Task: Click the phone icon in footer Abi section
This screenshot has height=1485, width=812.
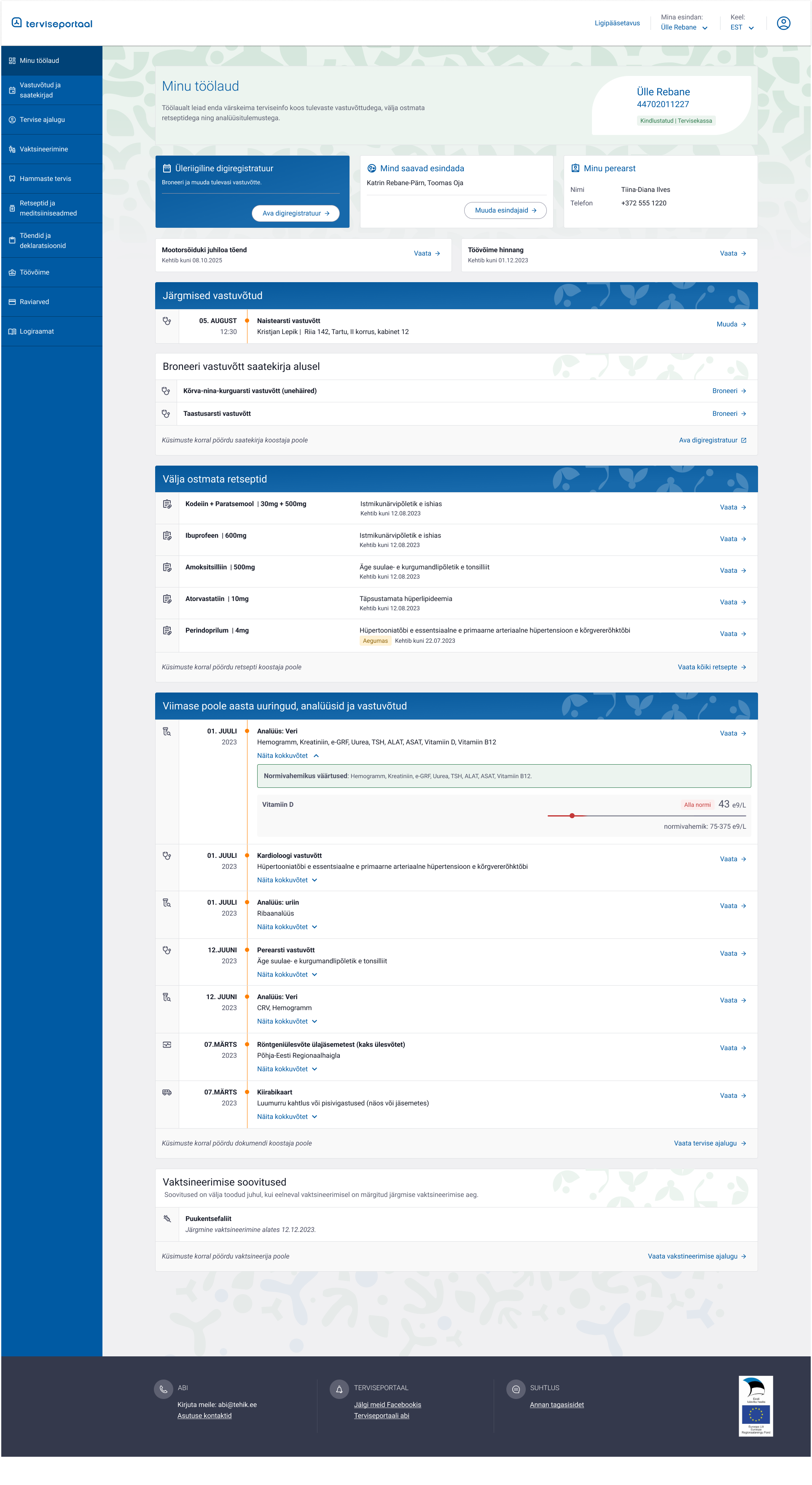Action: point(164,1389)
